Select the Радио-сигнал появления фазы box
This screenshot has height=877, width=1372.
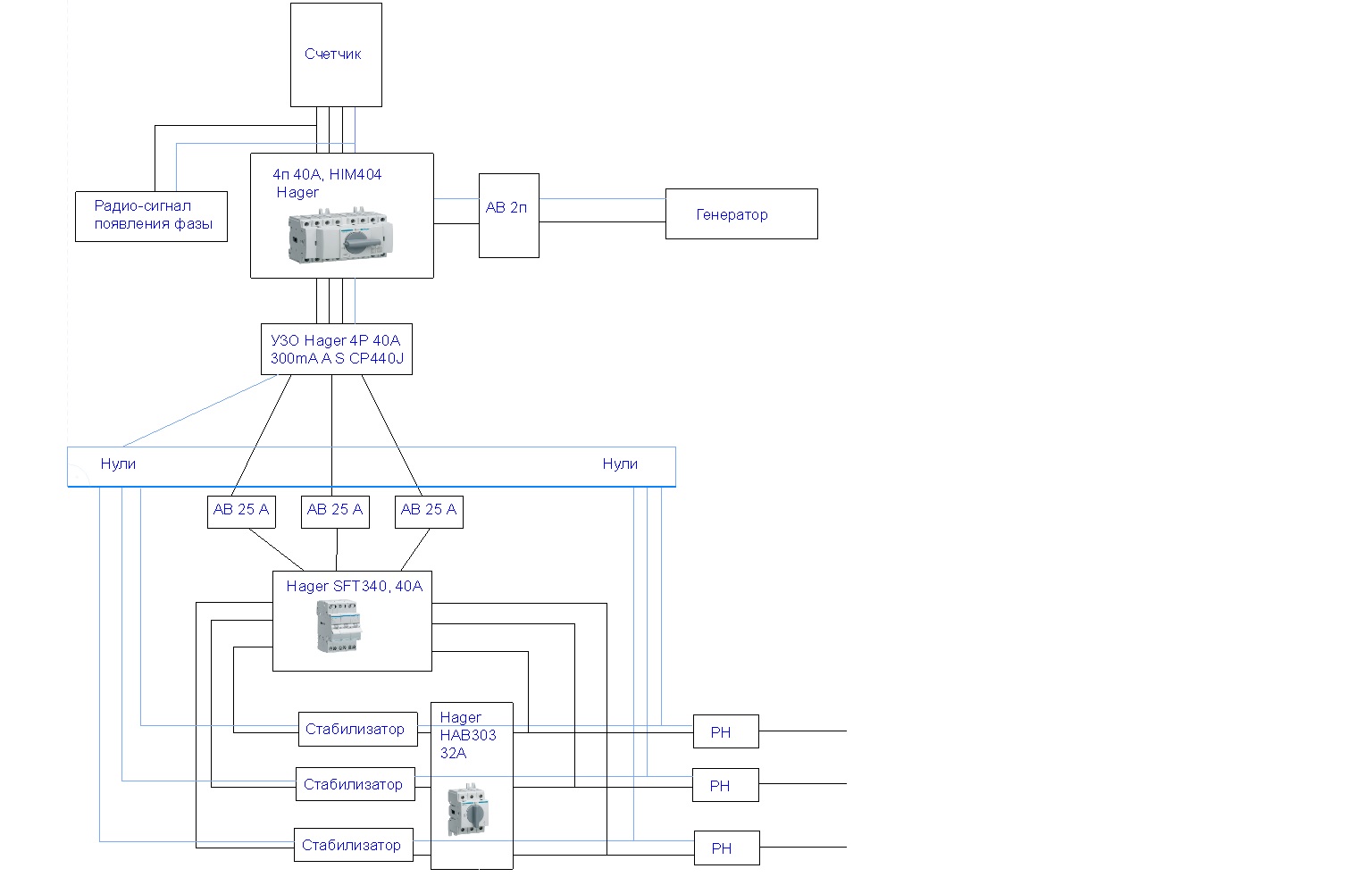(151, 216)
